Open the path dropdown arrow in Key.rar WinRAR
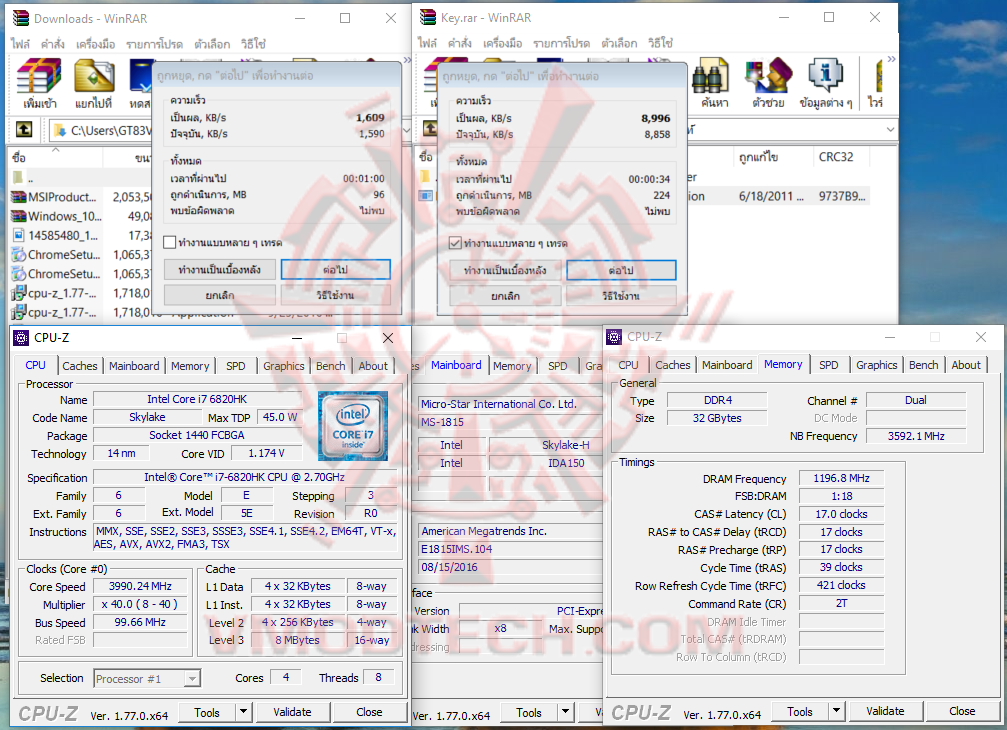Screen dimensions: 1007x730 tap(890, 129)
